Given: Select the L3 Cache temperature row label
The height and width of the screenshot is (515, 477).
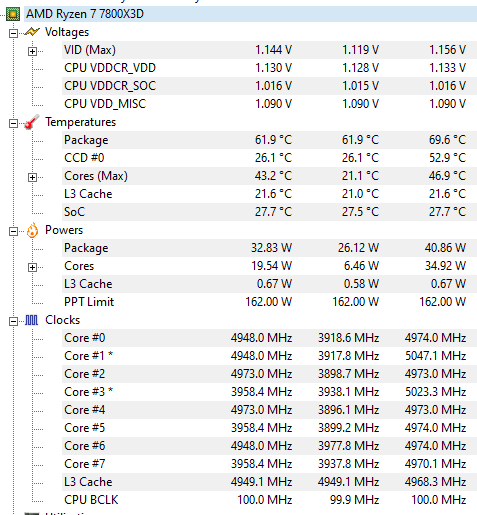Looking at the screenshot, I should click(x=88, y=194).
